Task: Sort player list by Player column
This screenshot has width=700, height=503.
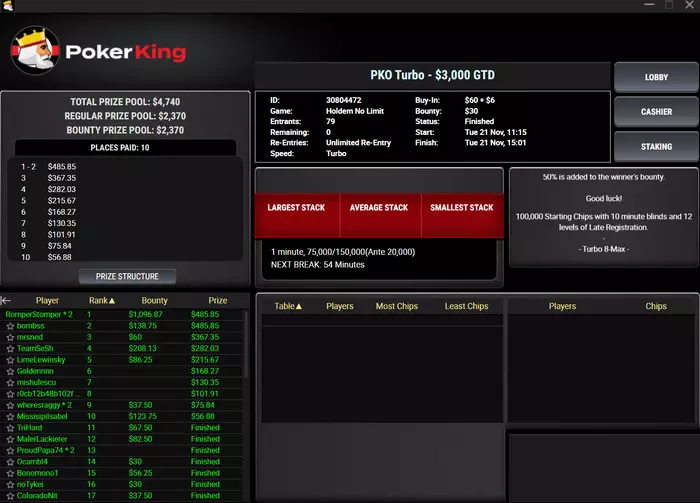Action: click(47, 300)
